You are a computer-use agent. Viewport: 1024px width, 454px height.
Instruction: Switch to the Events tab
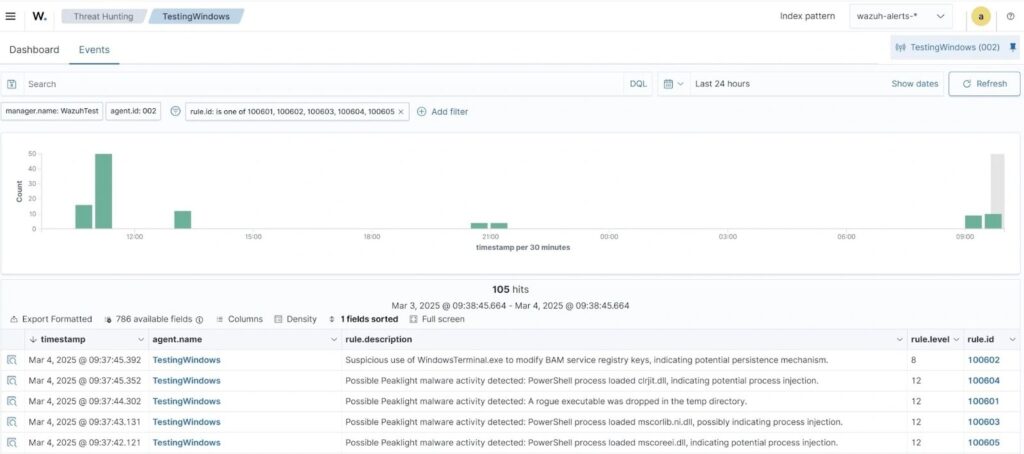pyautogui.click(x=94, y=50)
